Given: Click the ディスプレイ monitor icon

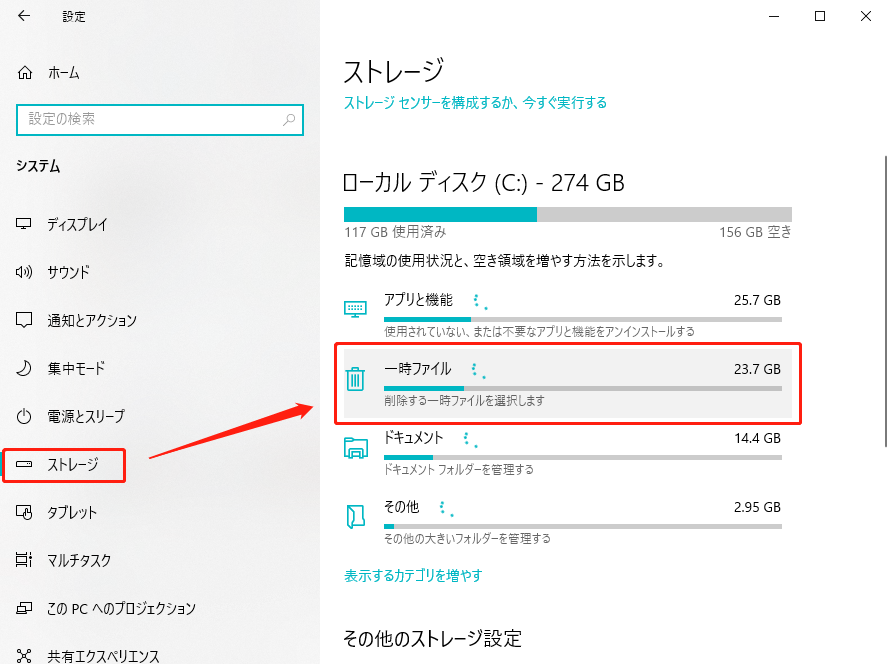Looking at the screenshot, I should pyautogui.click(x=24, y=224).
